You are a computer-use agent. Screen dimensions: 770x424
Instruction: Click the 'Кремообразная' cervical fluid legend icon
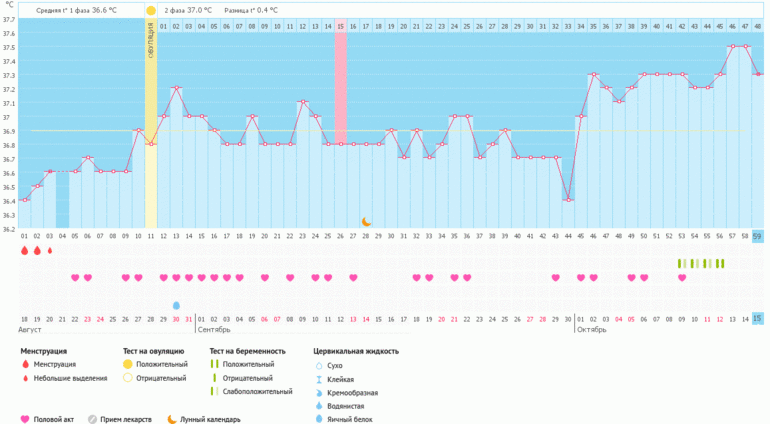click(x=318, y=393)
